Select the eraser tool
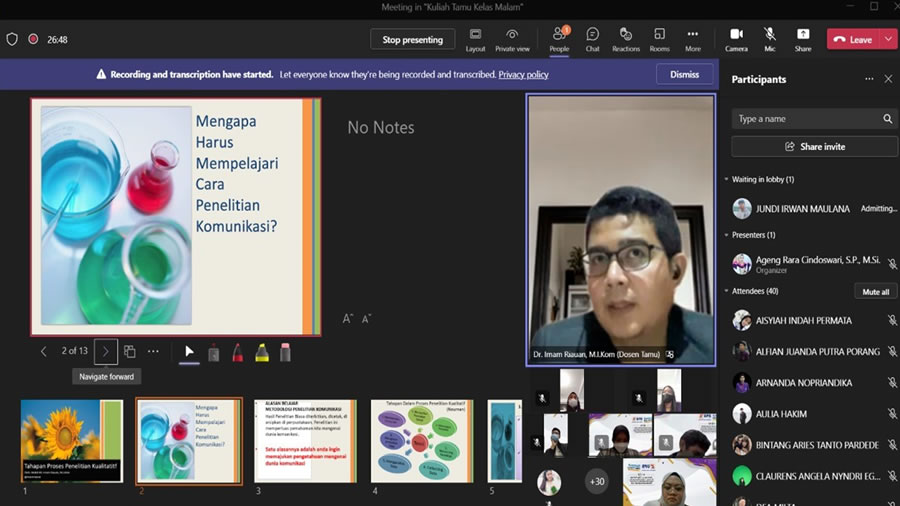The height and width of the screenshot is (506, 900). coord(286,352)
